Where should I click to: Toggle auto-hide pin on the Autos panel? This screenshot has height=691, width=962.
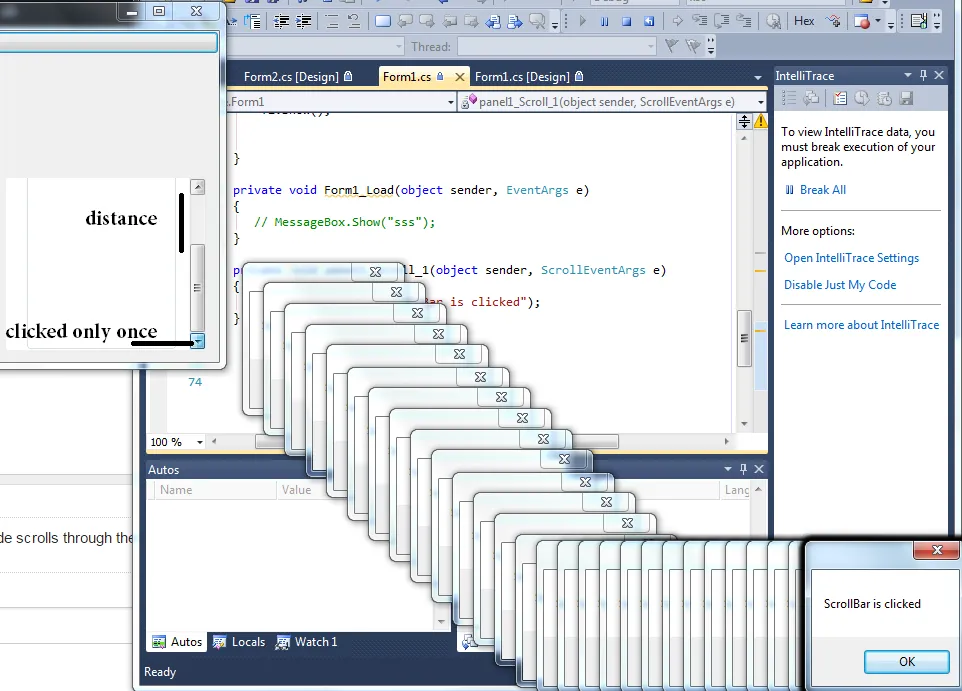tap(741, 469)
